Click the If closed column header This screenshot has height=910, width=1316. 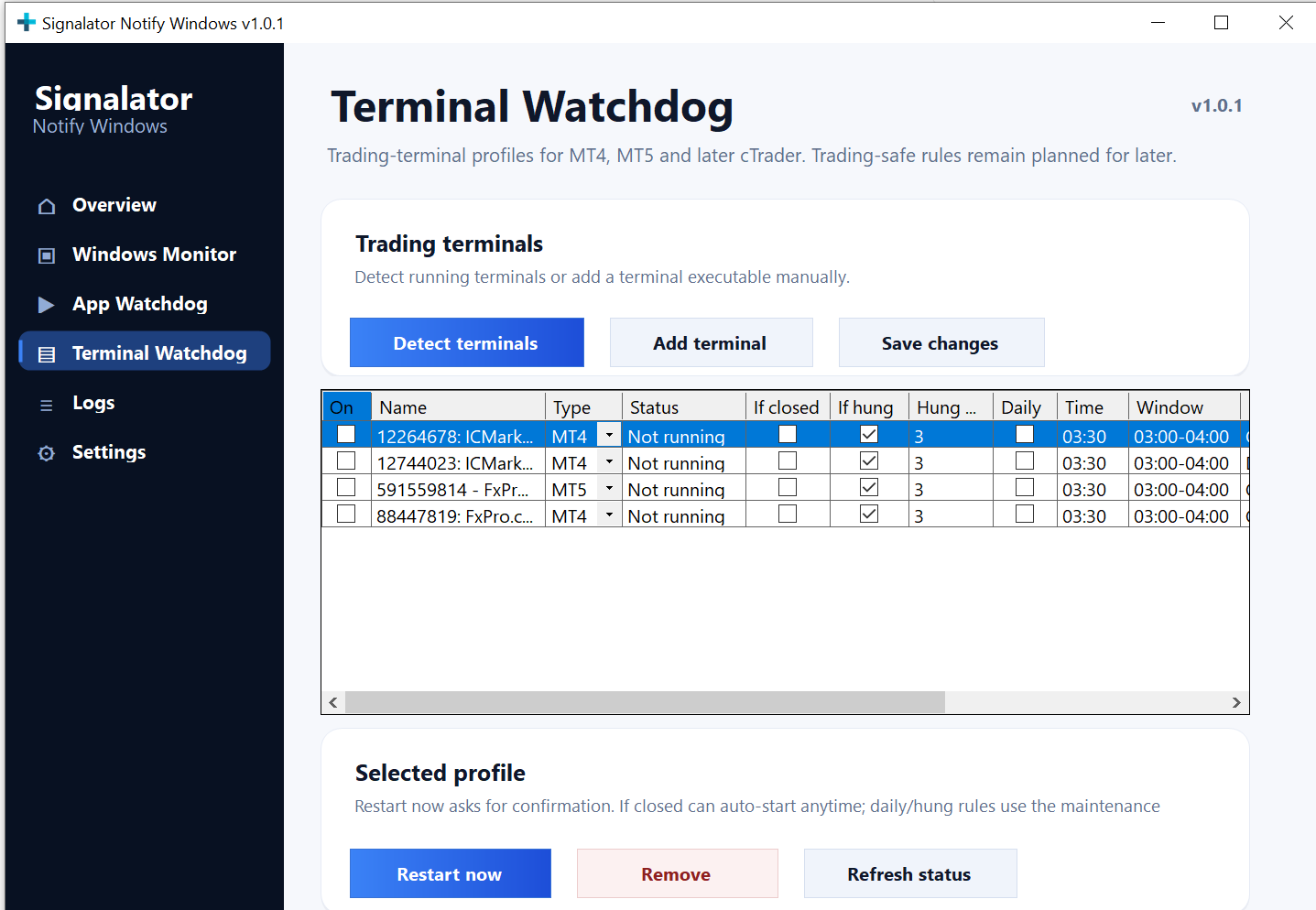coord(788,406)
